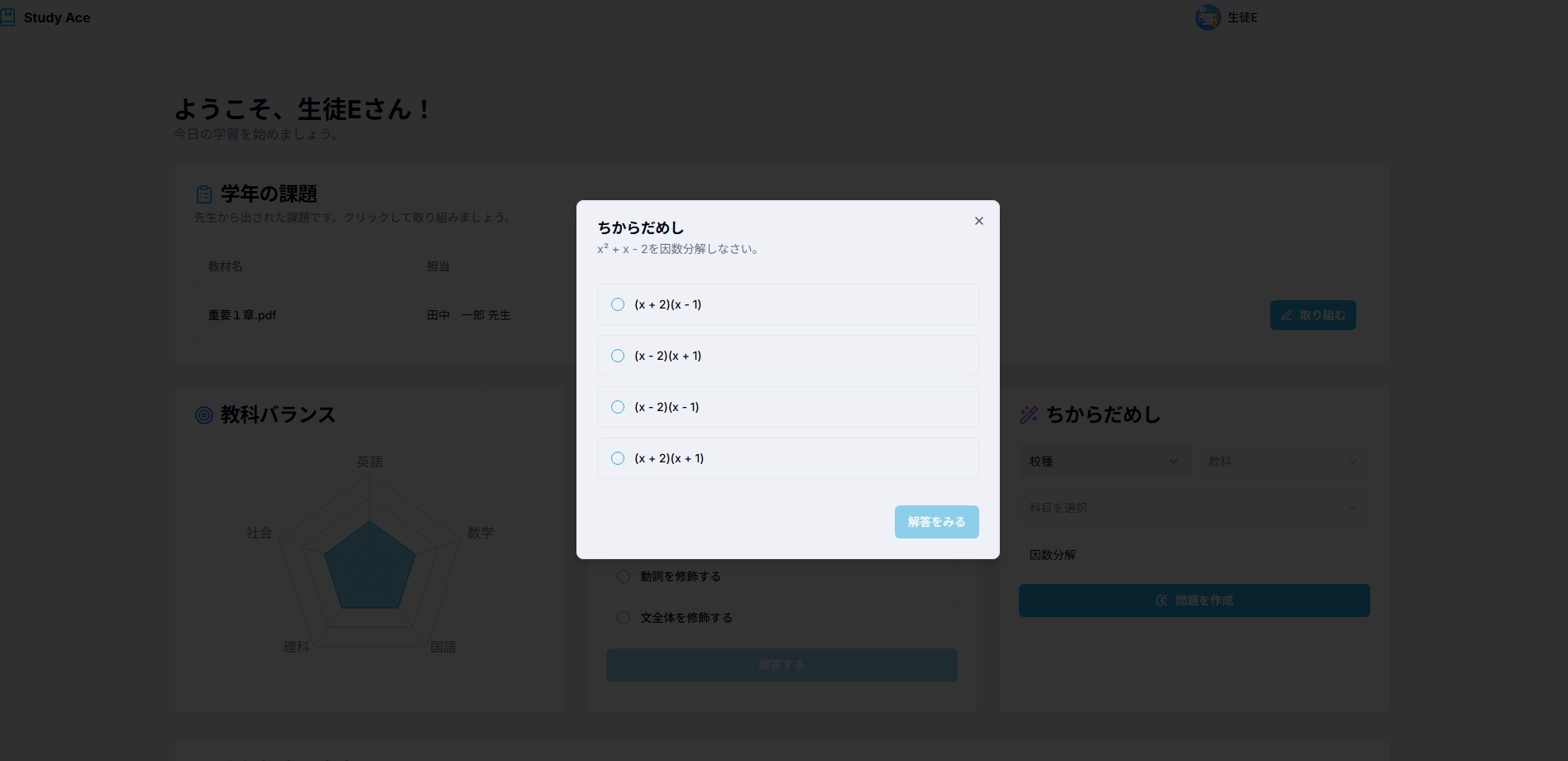Select answer (x + 2)(x - 1)
1568x761 pixels.
618,304
